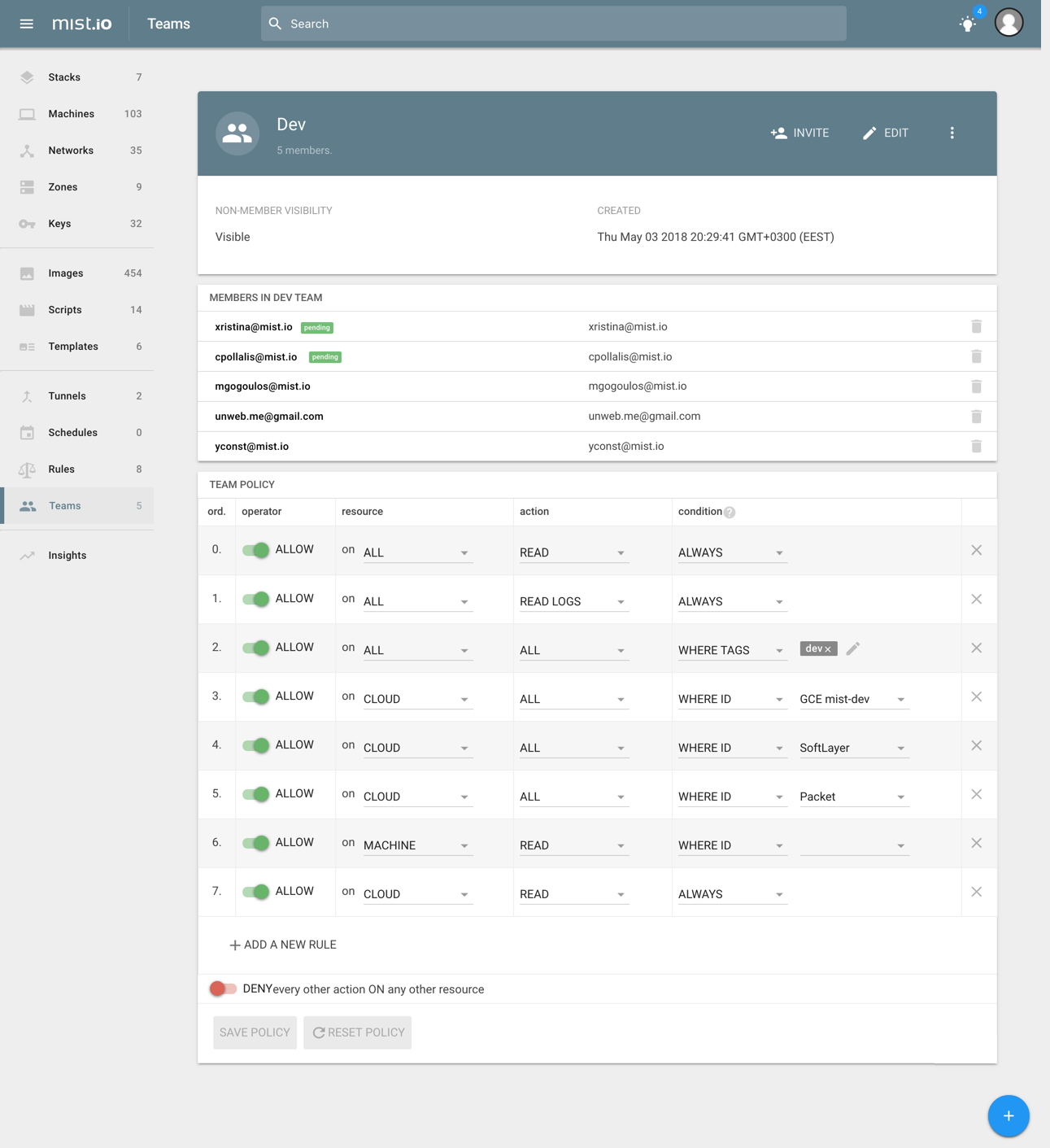The height and width of the screenshot is (1148, 1050).
Task: Open the notifications lightbulb icon
Action: pos(967,24)
